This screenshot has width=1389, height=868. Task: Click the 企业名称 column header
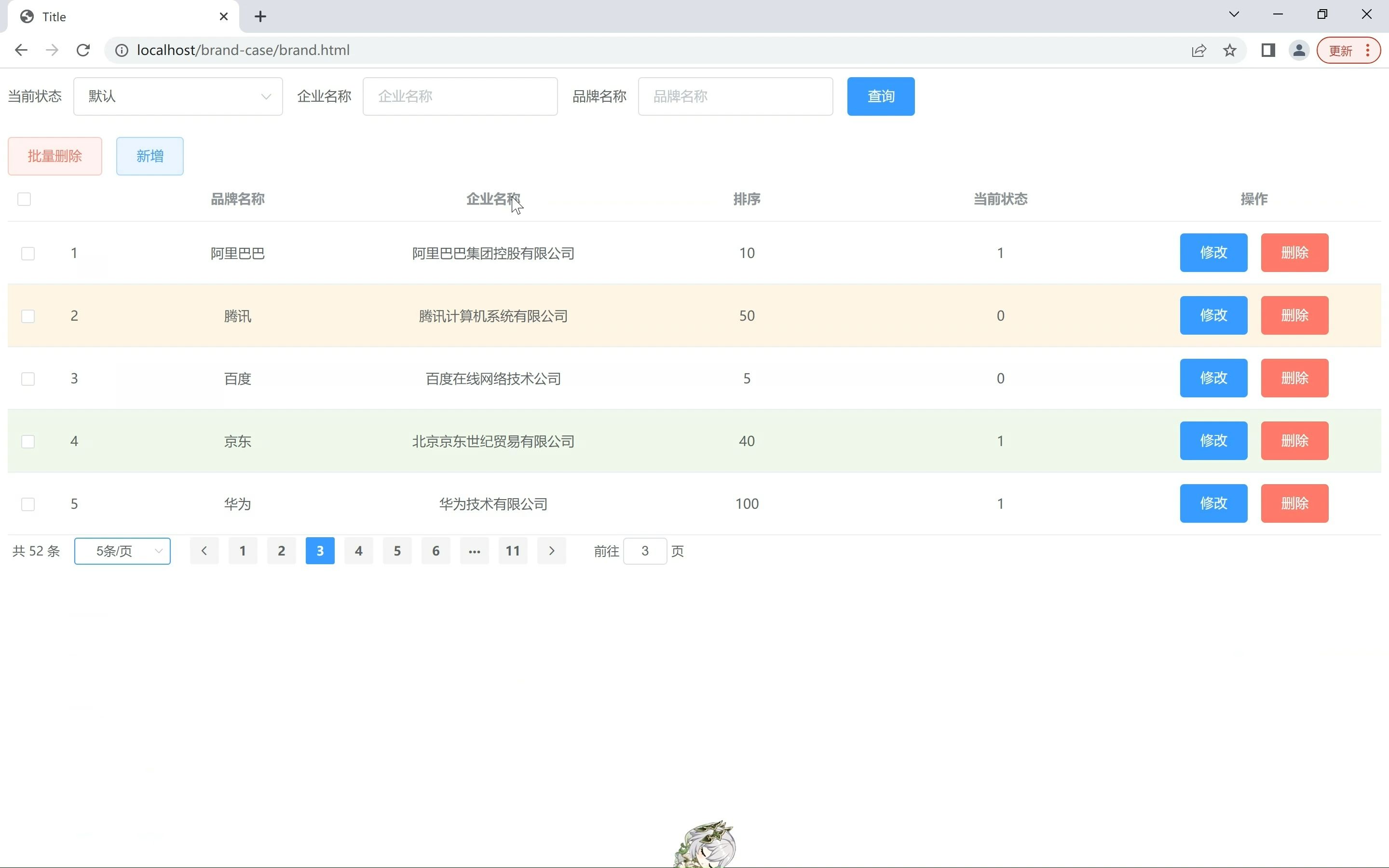[493, 199]
